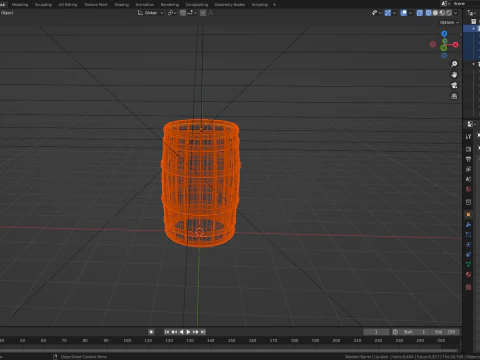Image resolution: width=480 pixels, height=360 pixels.
Task: Open the Object menu in viewport header
Action: (x=7, y=13)
